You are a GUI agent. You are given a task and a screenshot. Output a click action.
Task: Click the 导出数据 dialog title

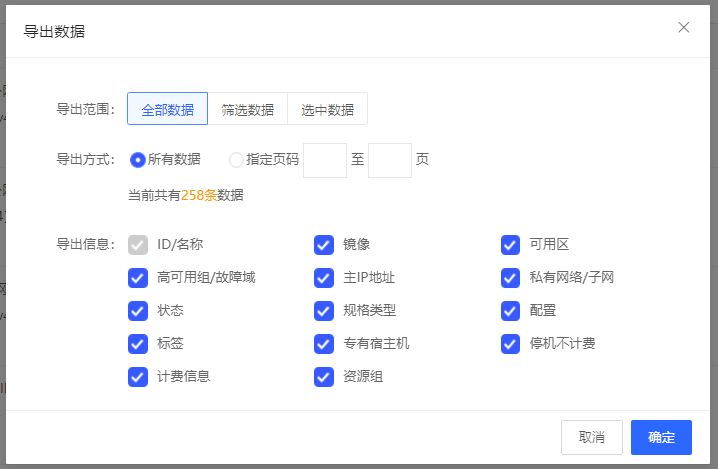coord(54,32)
